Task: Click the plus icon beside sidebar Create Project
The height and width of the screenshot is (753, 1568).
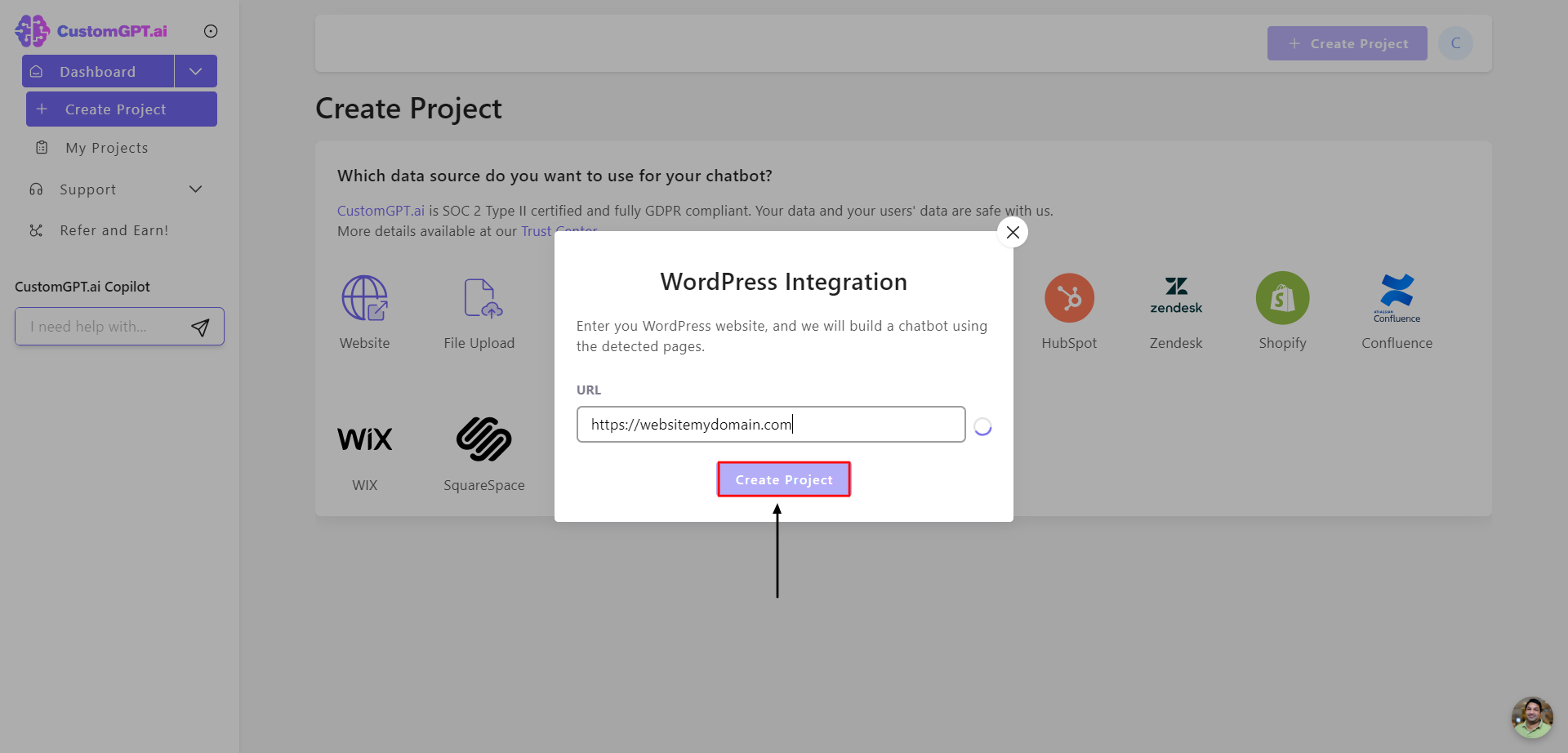Action: pos(42,109)
